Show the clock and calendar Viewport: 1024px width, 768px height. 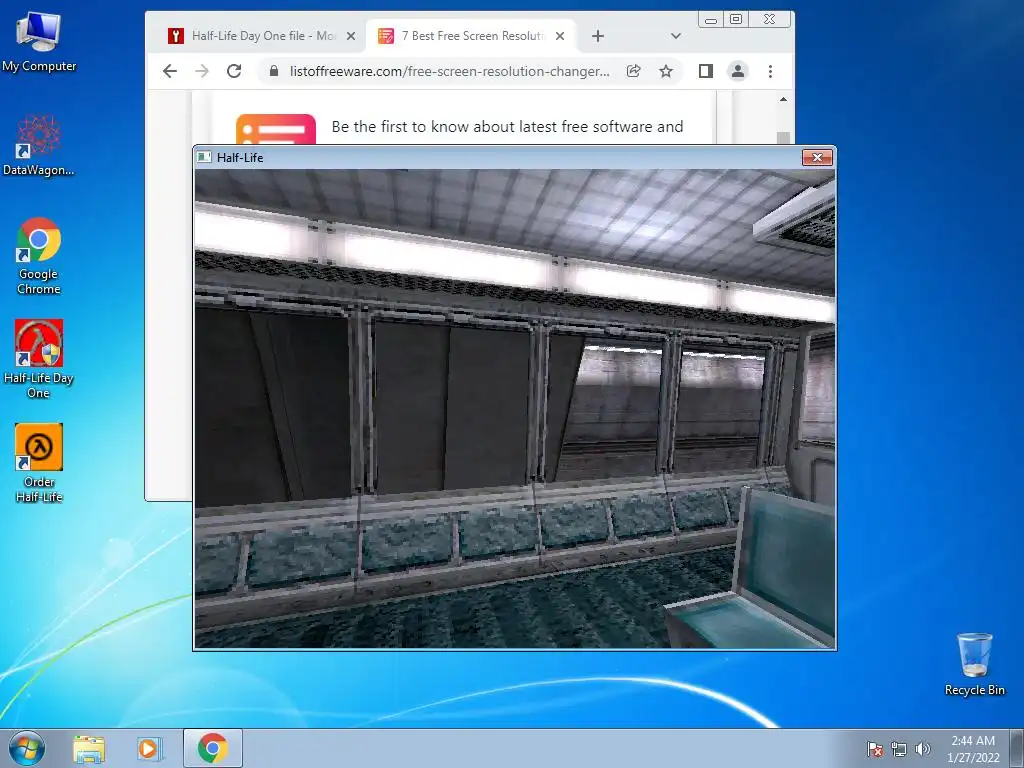973,749
